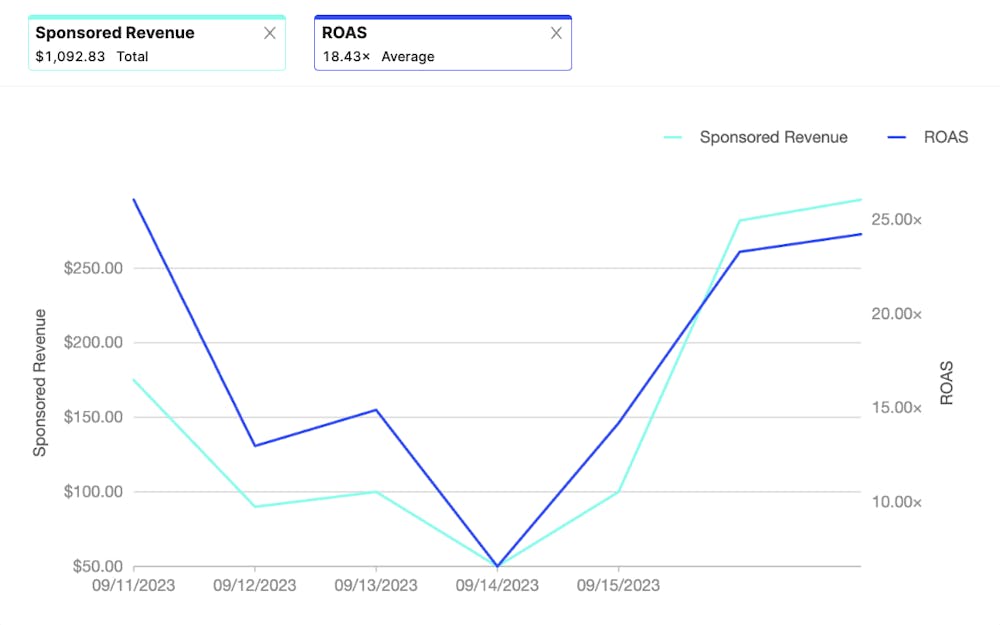Toggle Sponsored Revenue series via legend label
The image size is (1000, 625).
click(773, 137)
